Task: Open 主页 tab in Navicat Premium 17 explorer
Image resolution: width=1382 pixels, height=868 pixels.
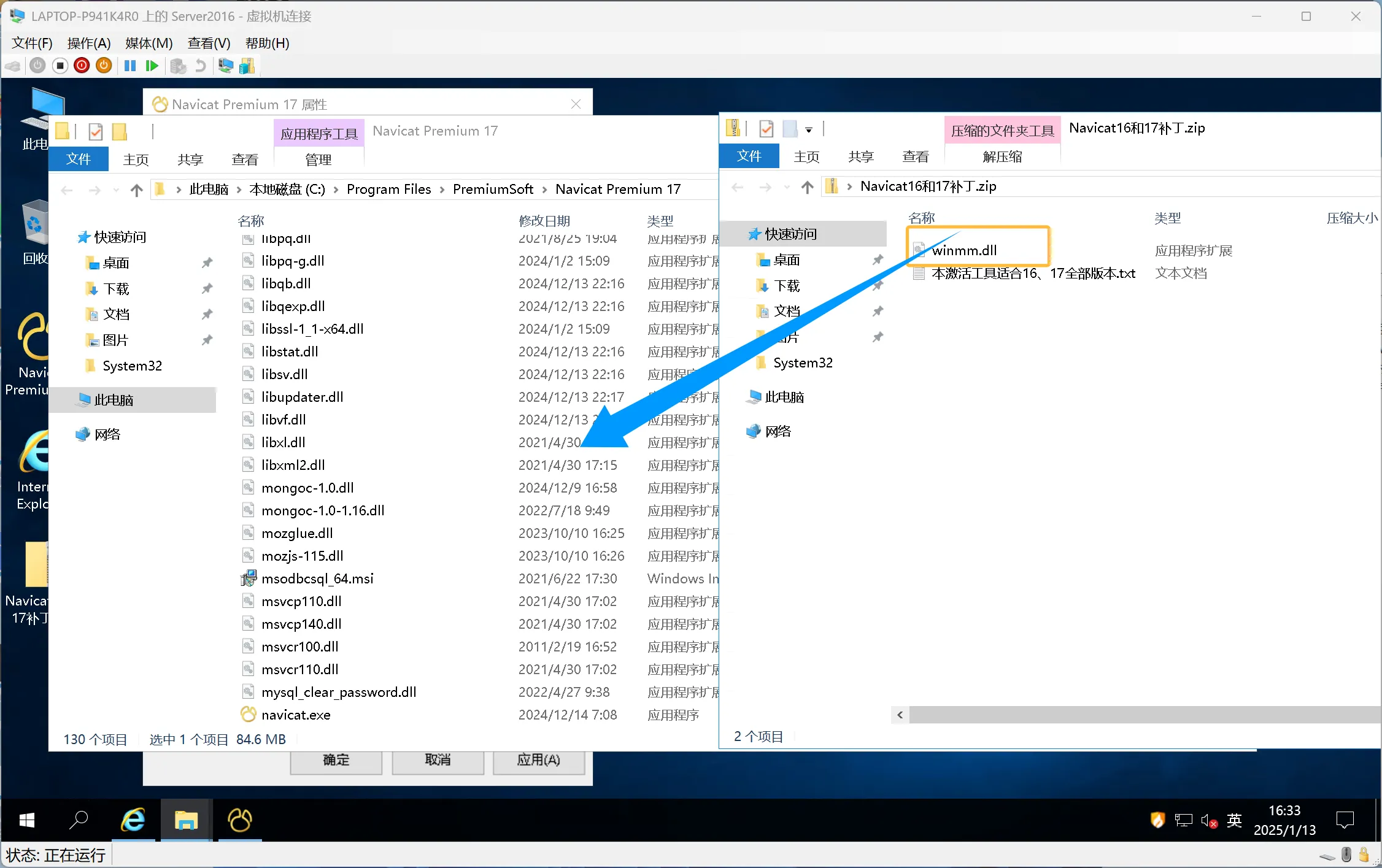Action: (136, 160)
